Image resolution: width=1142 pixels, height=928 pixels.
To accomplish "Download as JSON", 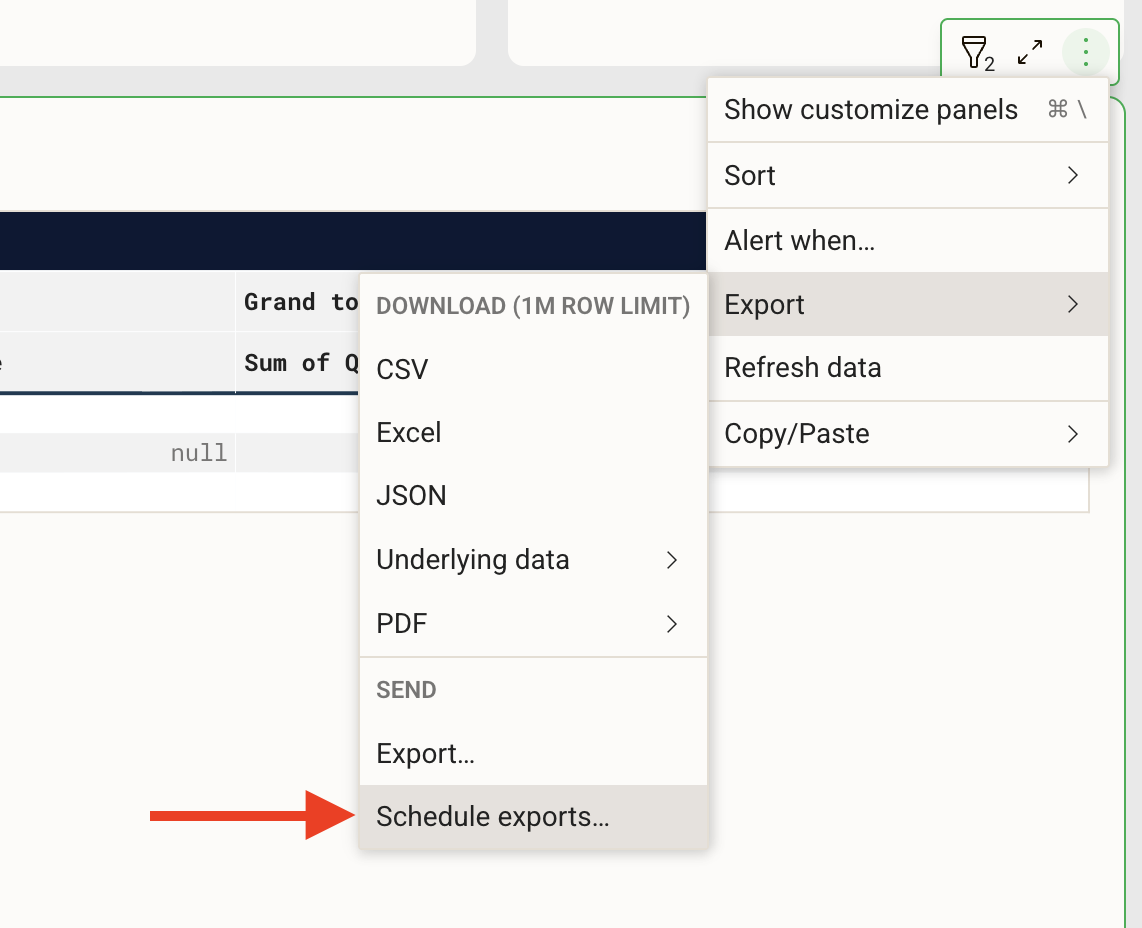I will point(533,496).
